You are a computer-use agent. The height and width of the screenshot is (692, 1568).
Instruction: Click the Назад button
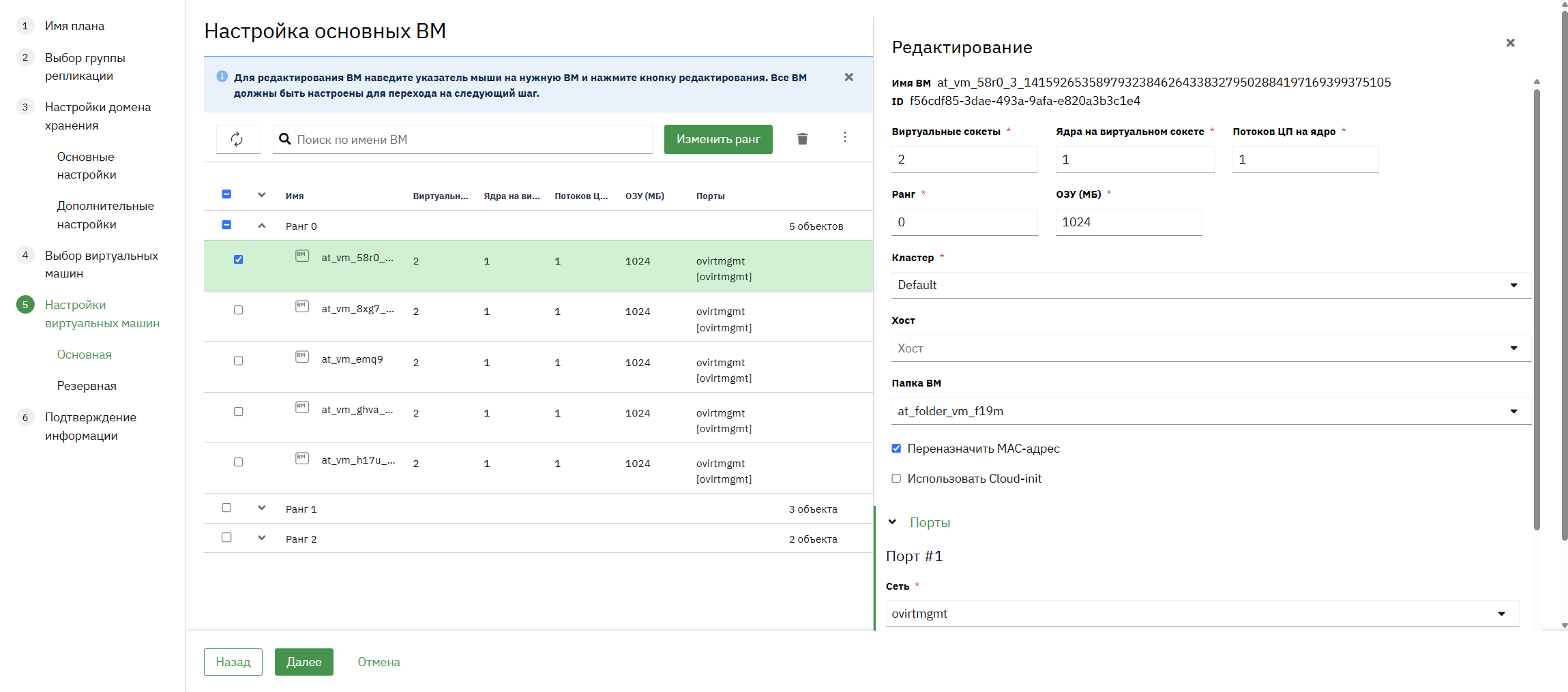pyautogui.click(x=233, y=662)
